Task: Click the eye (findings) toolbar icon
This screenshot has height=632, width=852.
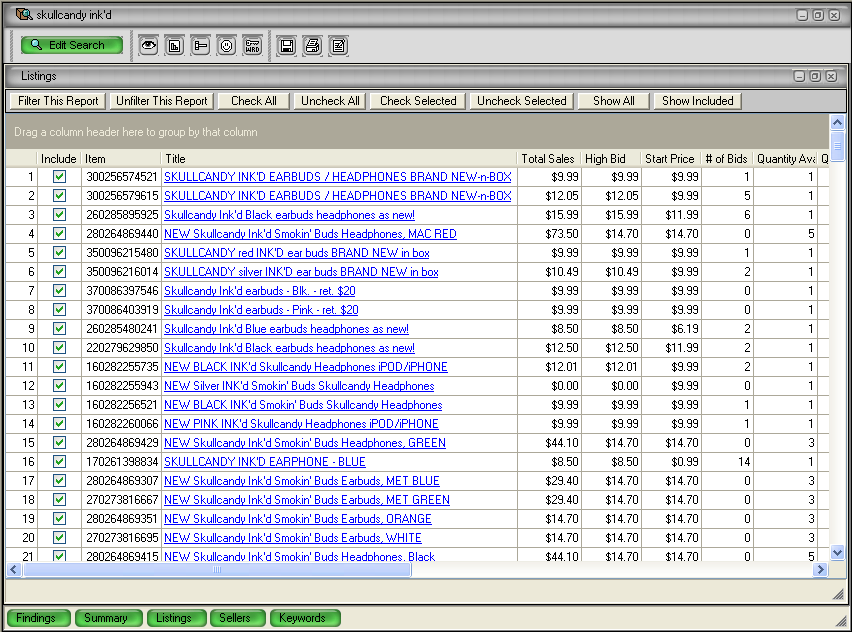Action: coord(148,46)
